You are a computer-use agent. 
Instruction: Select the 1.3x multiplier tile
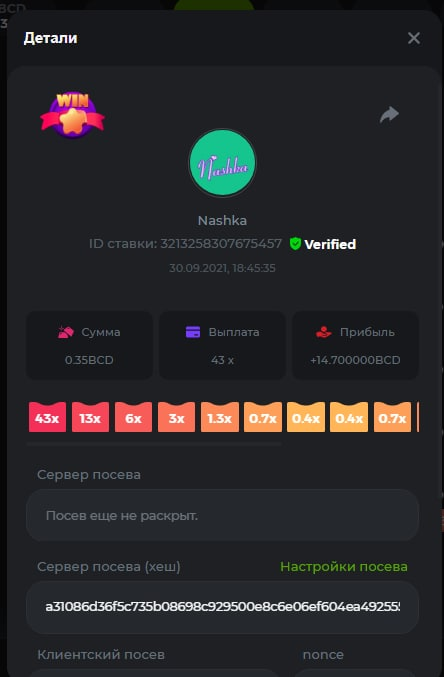pos(220,417)
